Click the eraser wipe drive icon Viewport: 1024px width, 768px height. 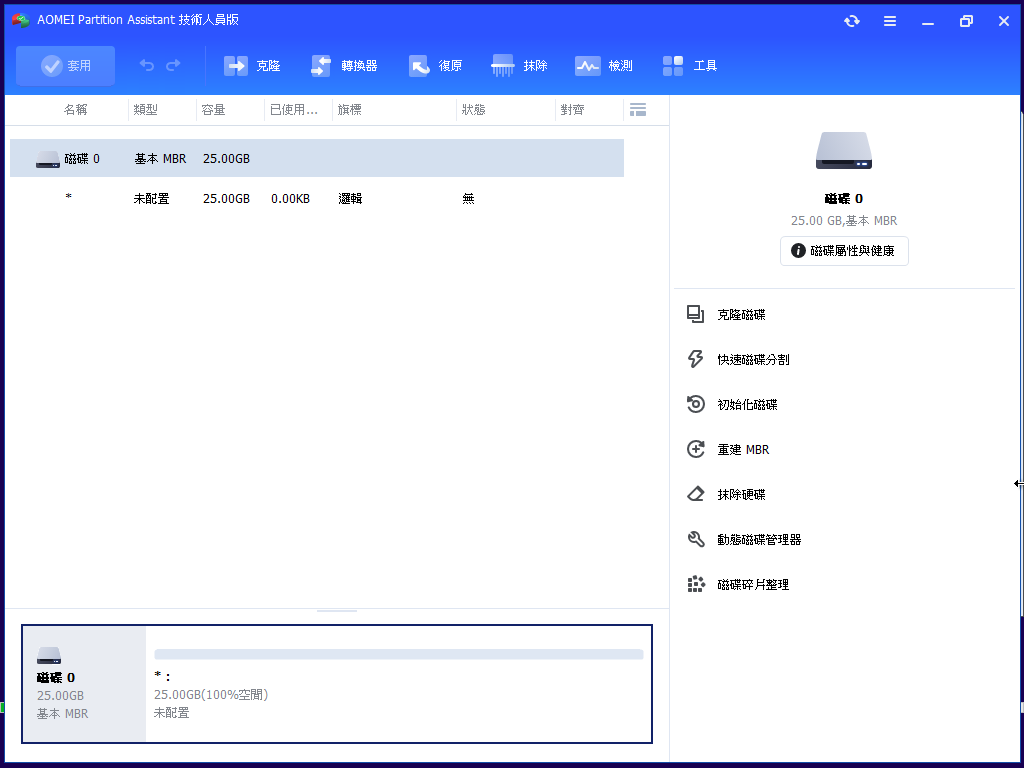click(696, 494)
